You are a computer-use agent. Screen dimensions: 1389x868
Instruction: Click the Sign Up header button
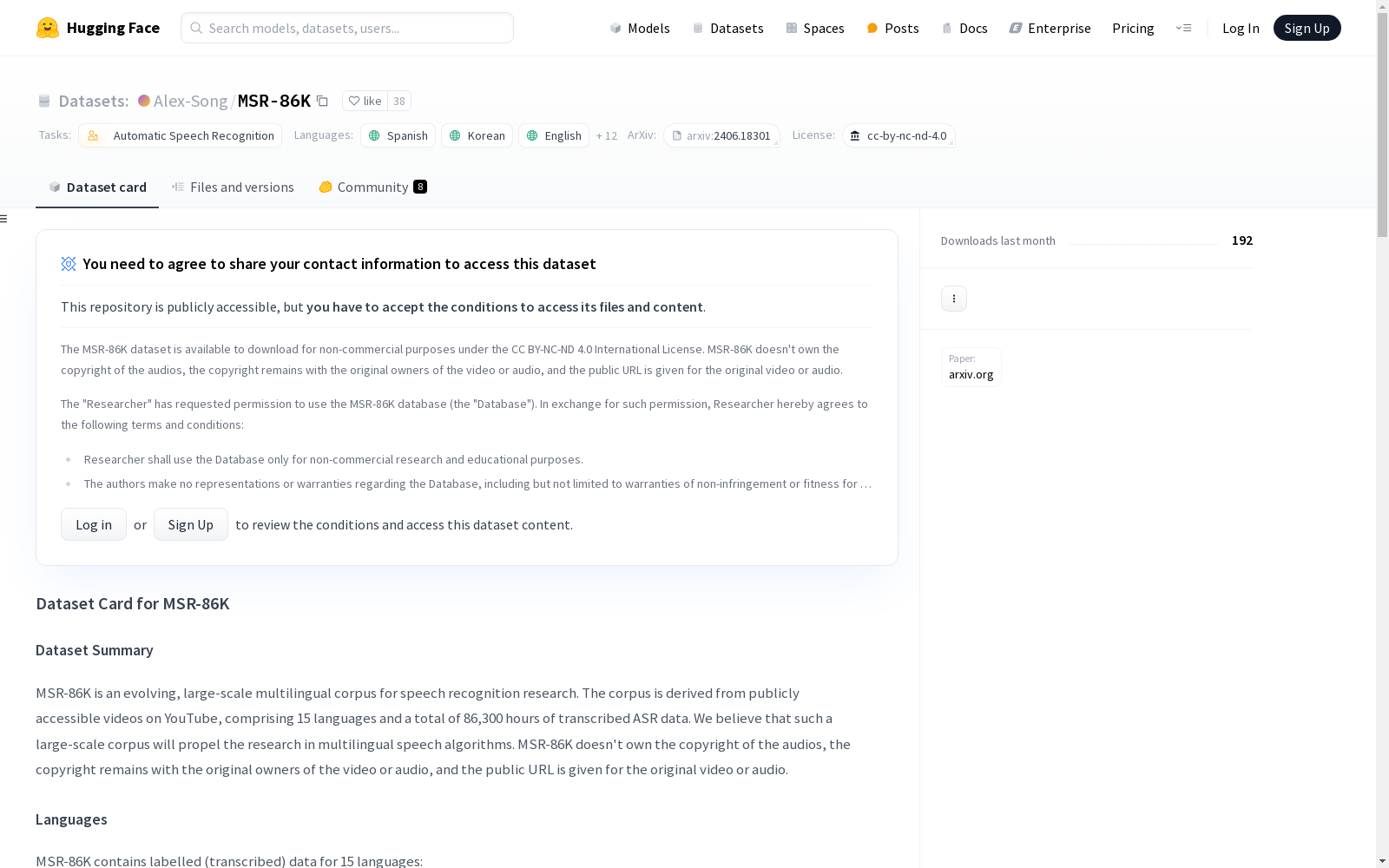click(1307, 28)
